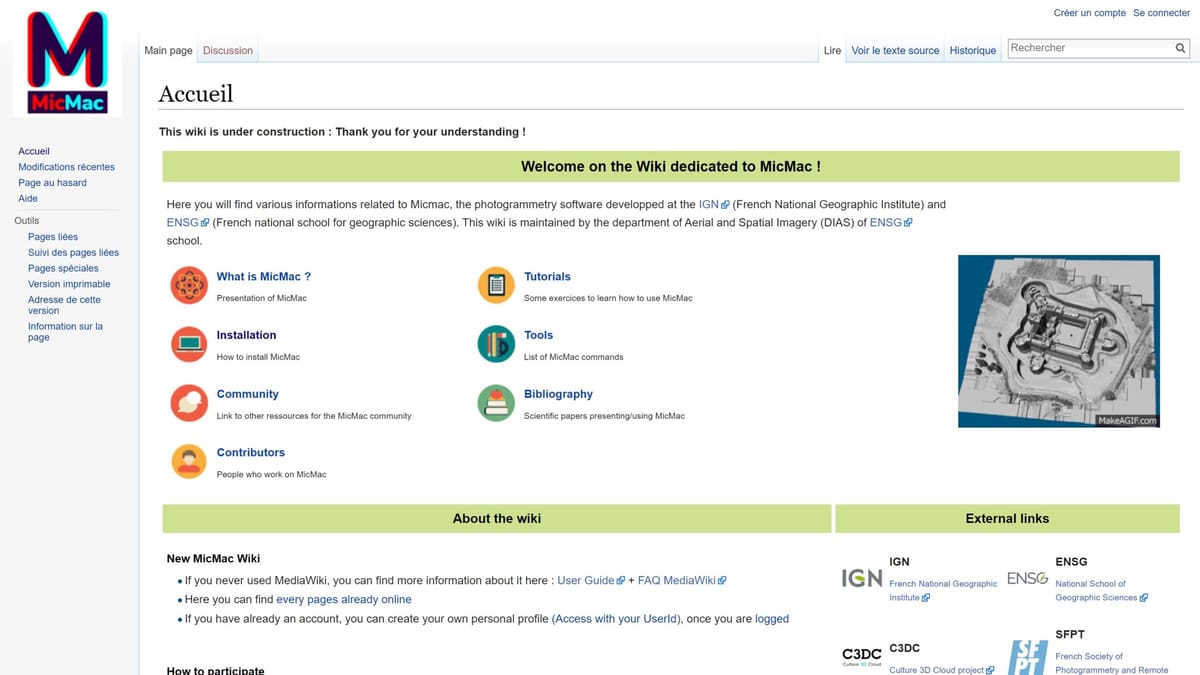The image size is (1200, 675).
Task: Click the ENSG logo in External links
Action: 1027,578
